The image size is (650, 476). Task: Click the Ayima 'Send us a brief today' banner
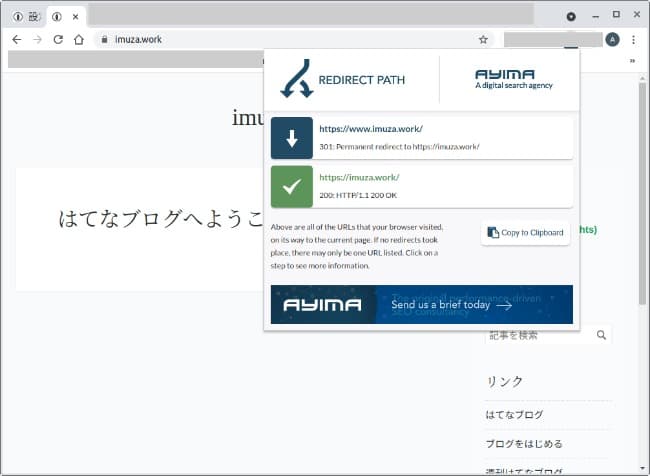coord(422,304)
